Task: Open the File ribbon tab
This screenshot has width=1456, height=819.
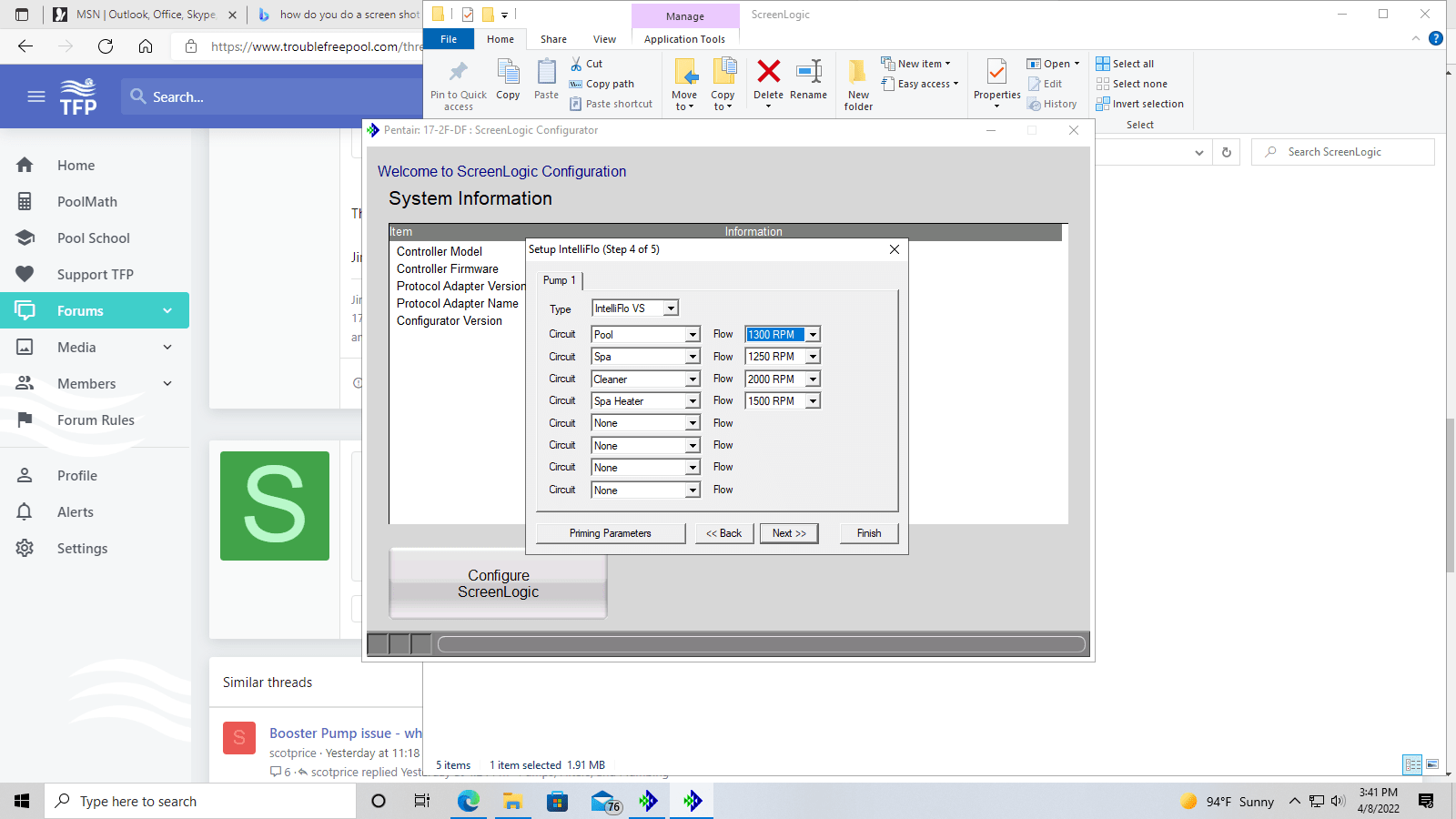Action: pyautogui.click(x=449, y=39)
